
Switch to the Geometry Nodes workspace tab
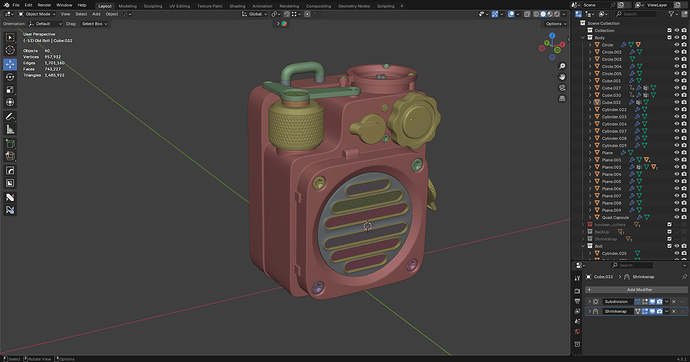pos(354,6)
